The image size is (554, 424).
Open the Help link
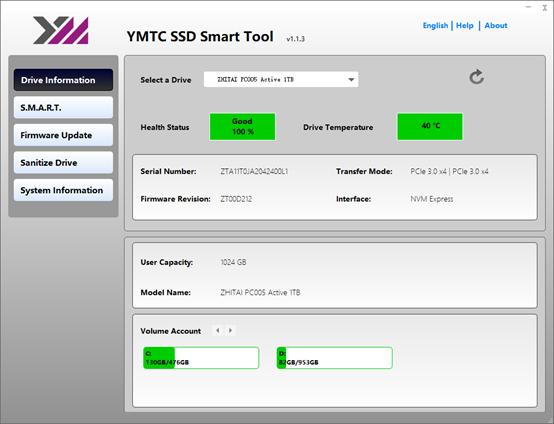(x=465, y=25)
